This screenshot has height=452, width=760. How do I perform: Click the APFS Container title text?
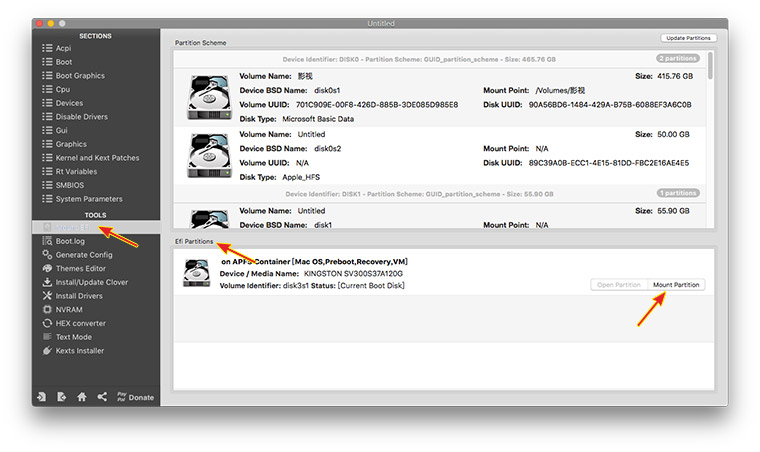pyautogui.click(x=315, y=261)
